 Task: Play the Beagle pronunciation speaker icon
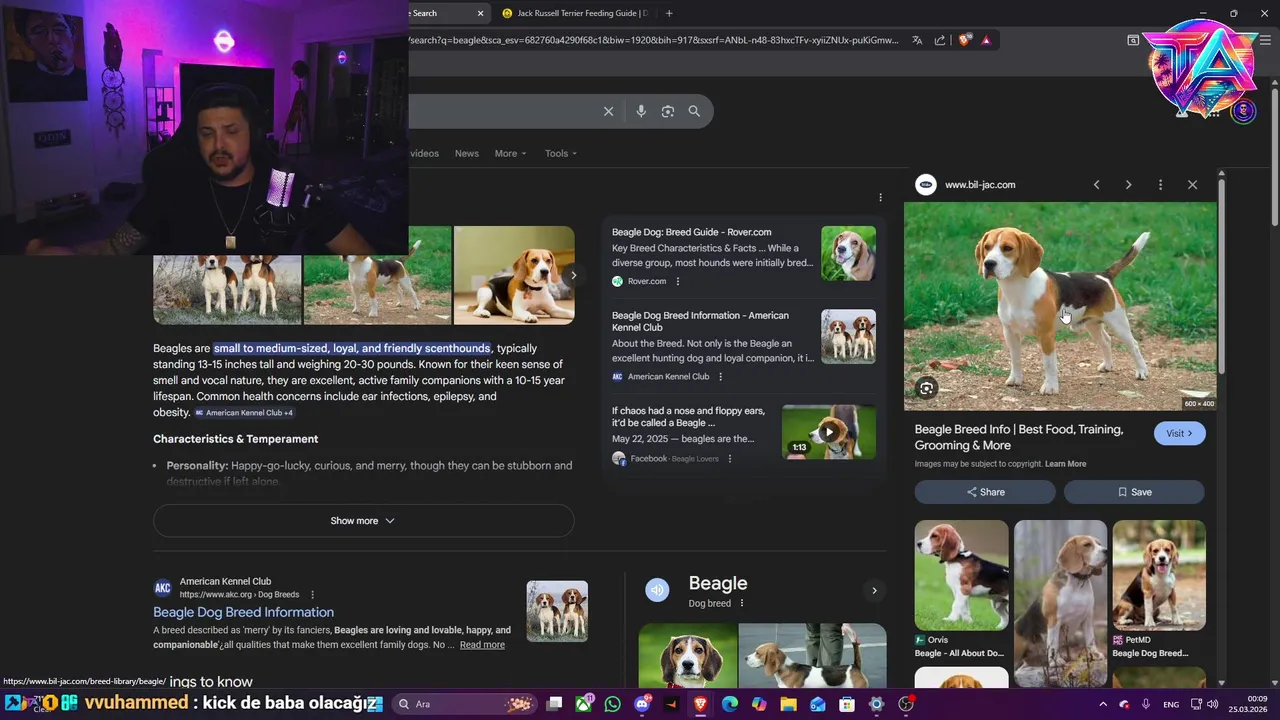[657, 590]
